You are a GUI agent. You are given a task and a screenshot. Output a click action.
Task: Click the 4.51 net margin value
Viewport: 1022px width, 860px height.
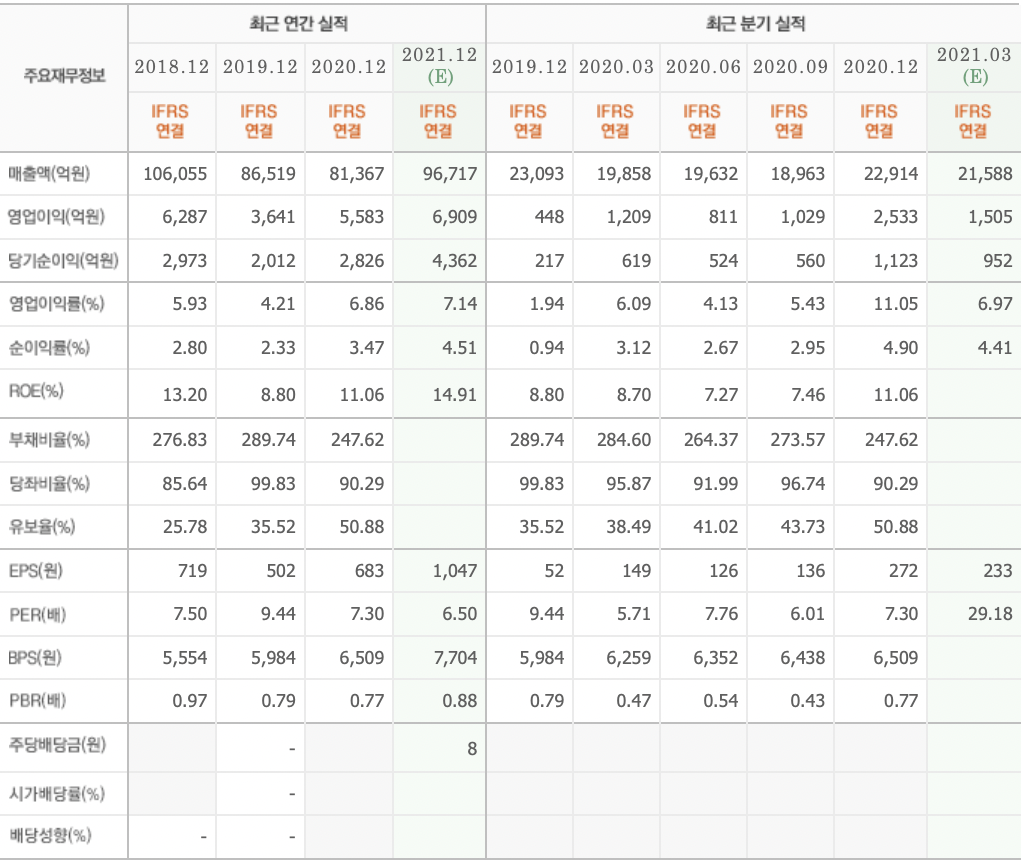460,348
